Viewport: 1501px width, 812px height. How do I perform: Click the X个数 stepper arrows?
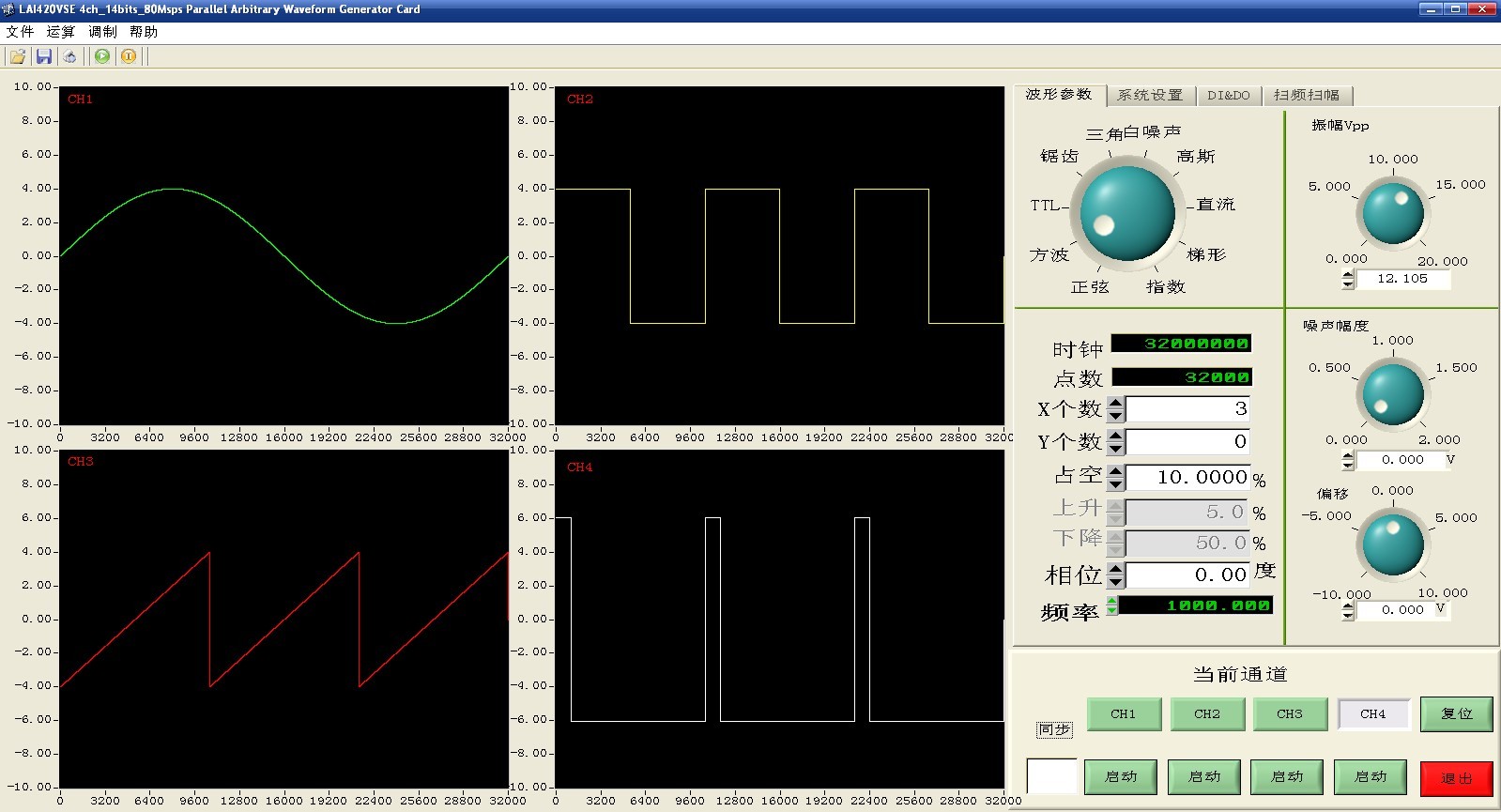coord(1115,409)
